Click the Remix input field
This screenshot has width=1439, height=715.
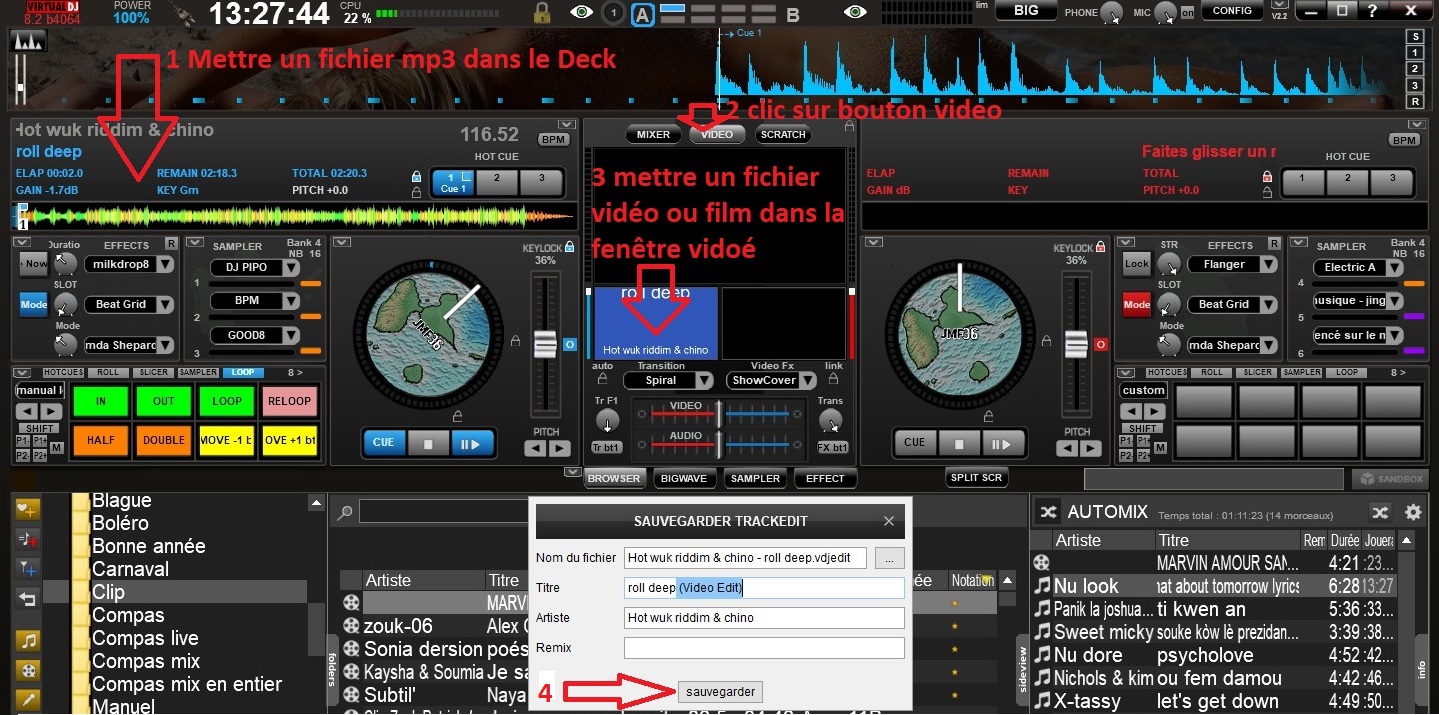tap(764, 648)
